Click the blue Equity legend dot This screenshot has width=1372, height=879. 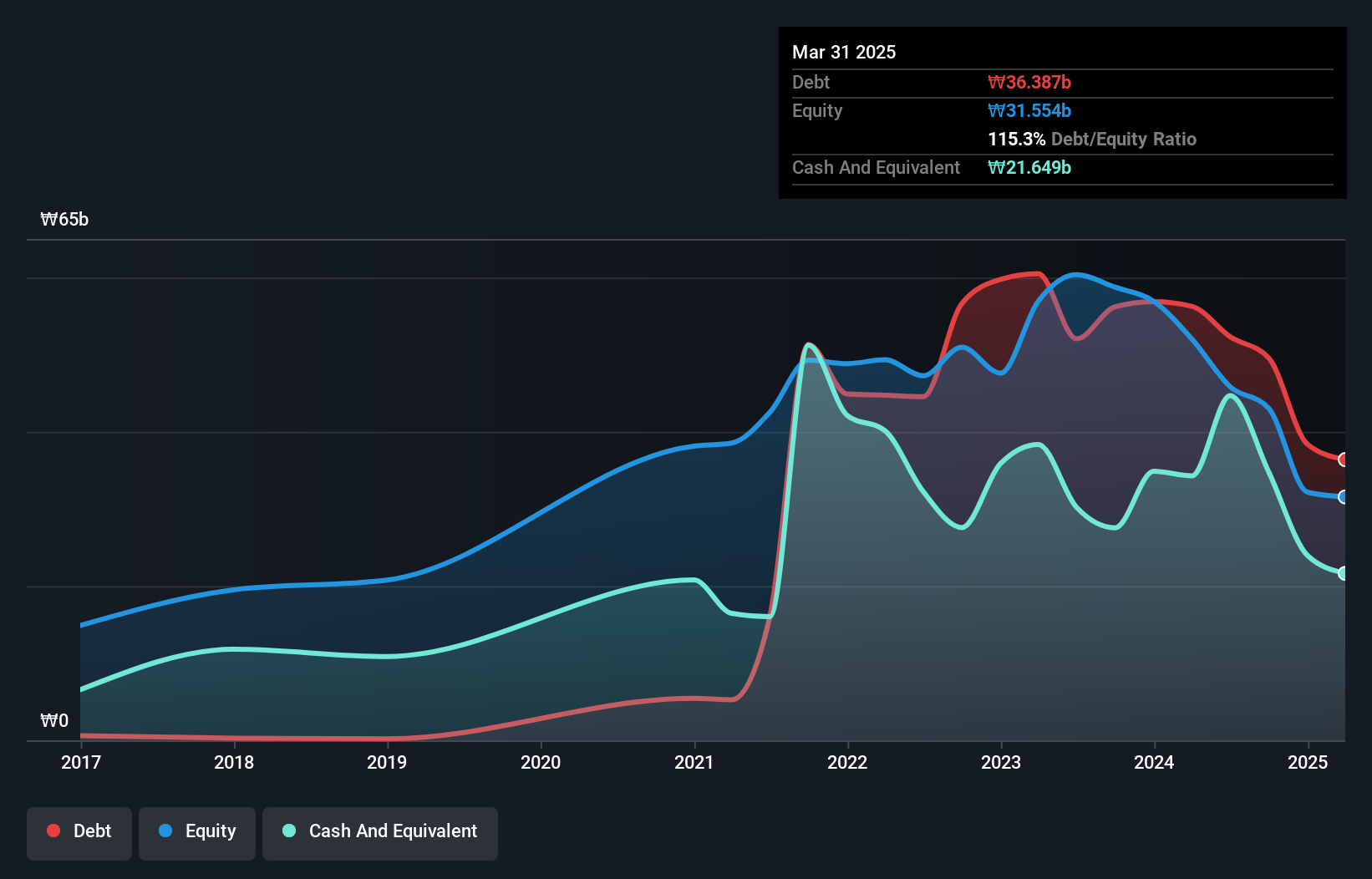coord(167,831)
